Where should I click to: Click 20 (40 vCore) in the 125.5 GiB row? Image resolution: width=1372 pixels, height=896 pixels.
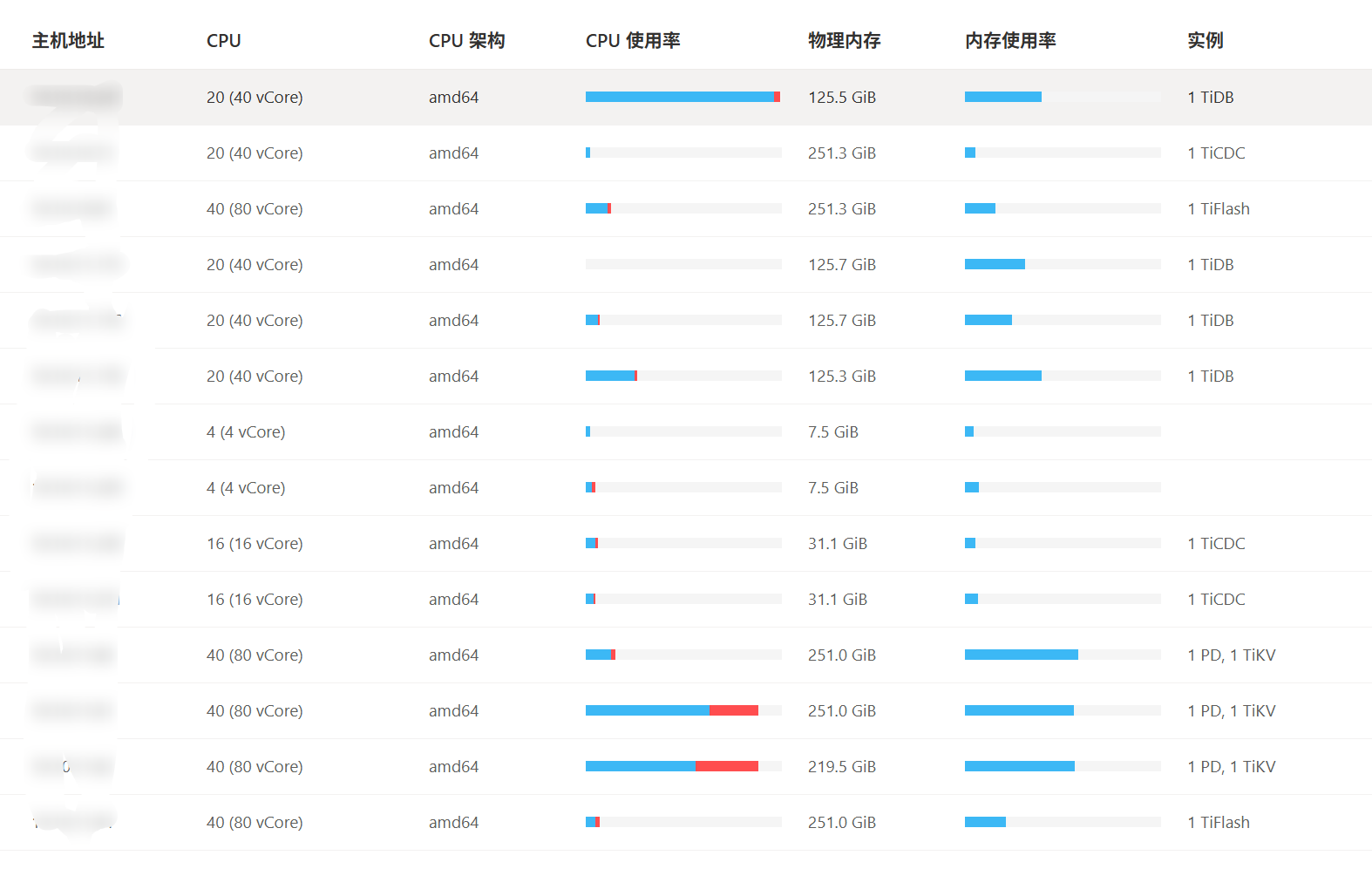(255, 98)
